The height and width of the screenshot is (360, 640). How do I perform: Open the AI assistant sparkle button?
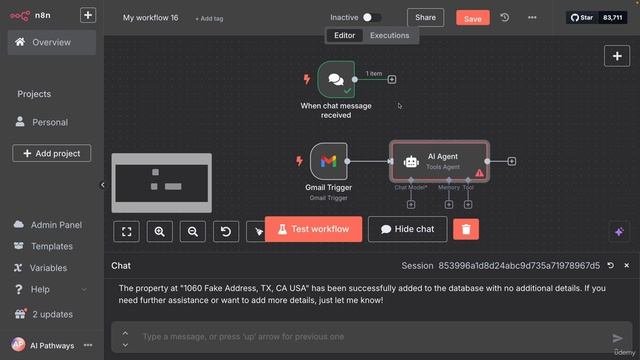[619, 232]
